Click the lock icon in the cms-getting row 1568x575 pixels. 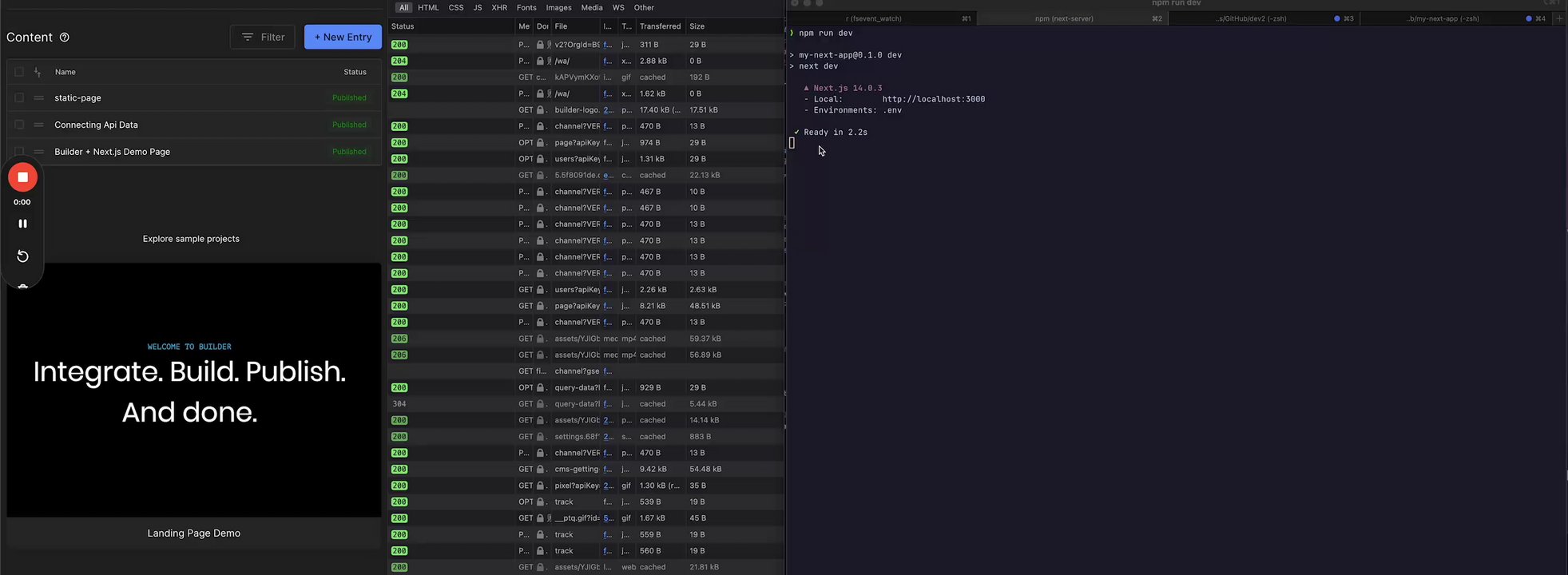pos(540,470)
